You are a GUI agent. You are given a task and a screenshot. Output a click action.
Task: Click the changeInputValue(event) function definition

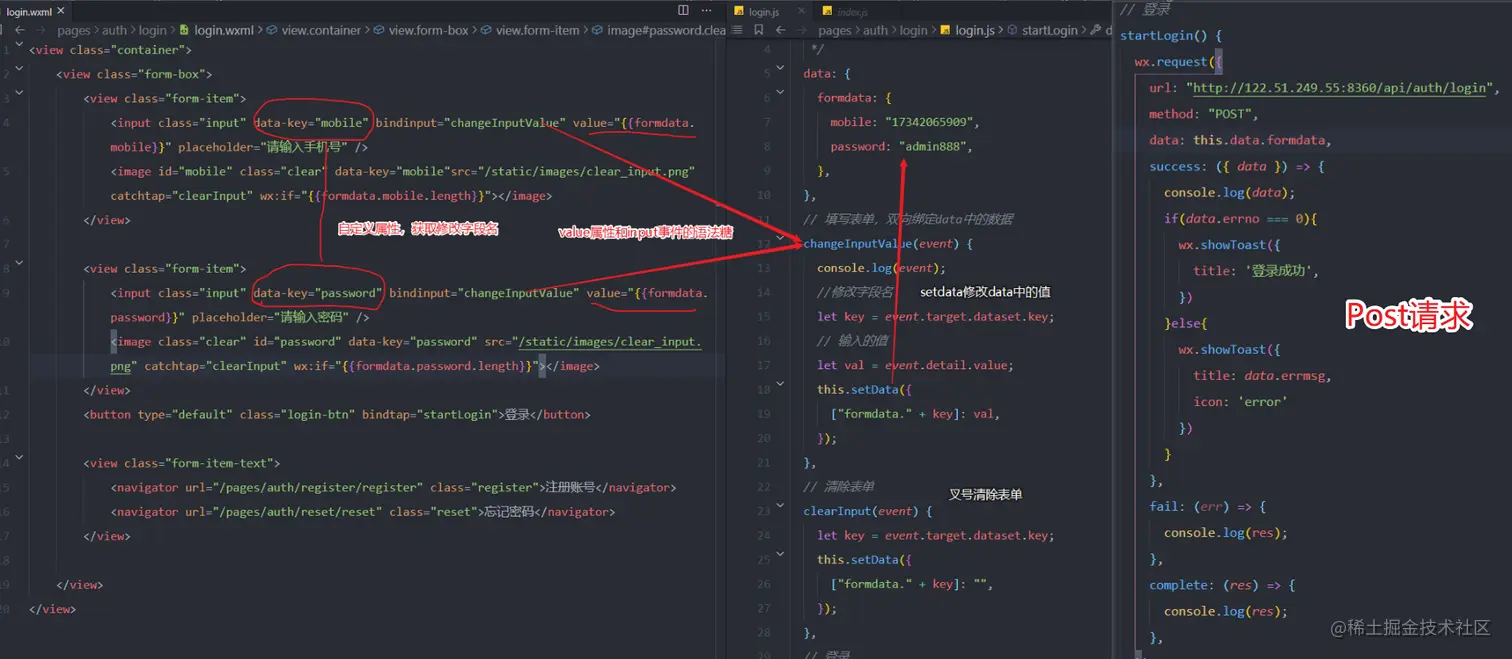click(888, 244)
